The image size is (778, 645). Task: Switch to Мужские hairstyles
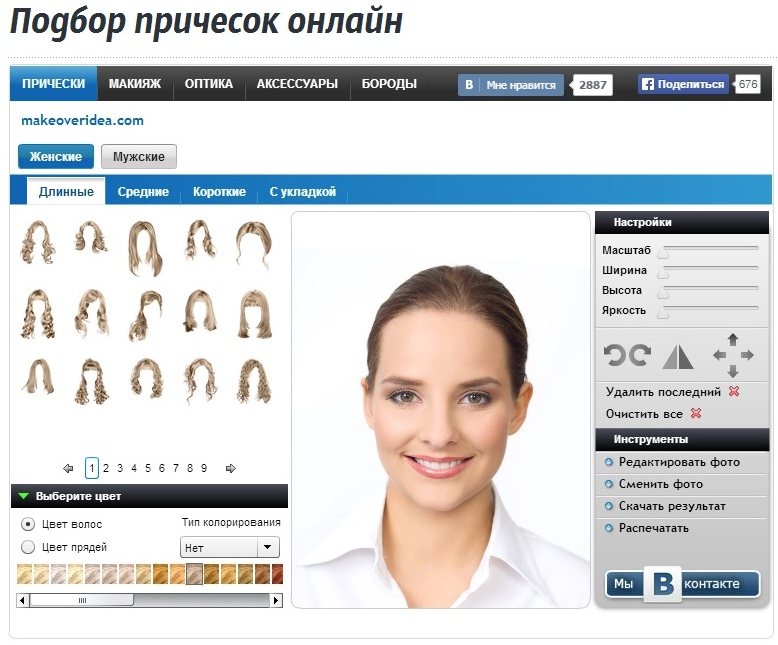coord(139,157)
